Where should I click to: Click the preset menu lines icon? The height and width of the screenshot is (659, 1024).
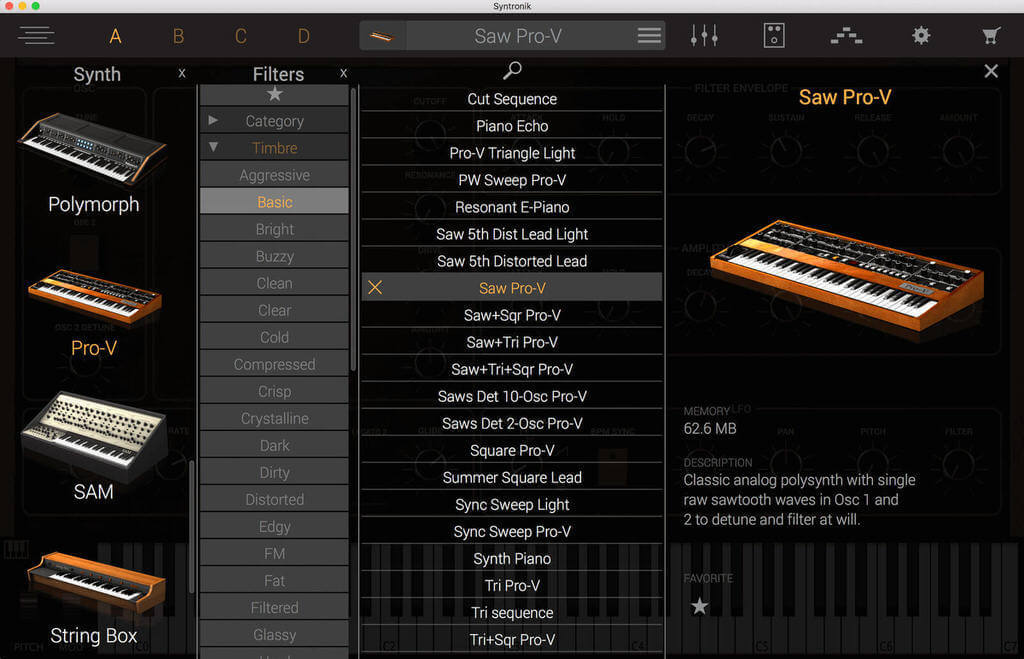pos(649,35)
